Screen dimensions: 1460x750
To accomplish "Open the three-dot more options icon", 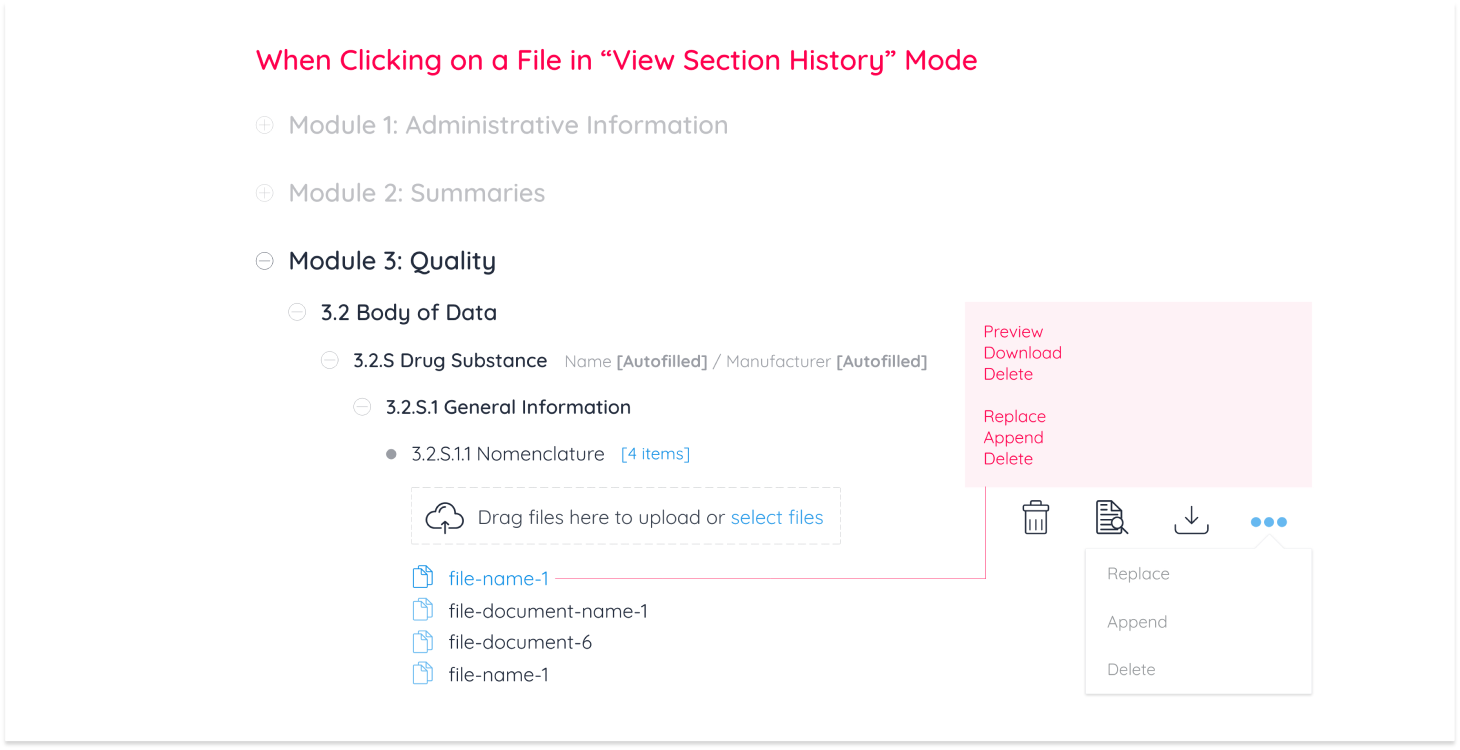I will tap(1267, 520).
